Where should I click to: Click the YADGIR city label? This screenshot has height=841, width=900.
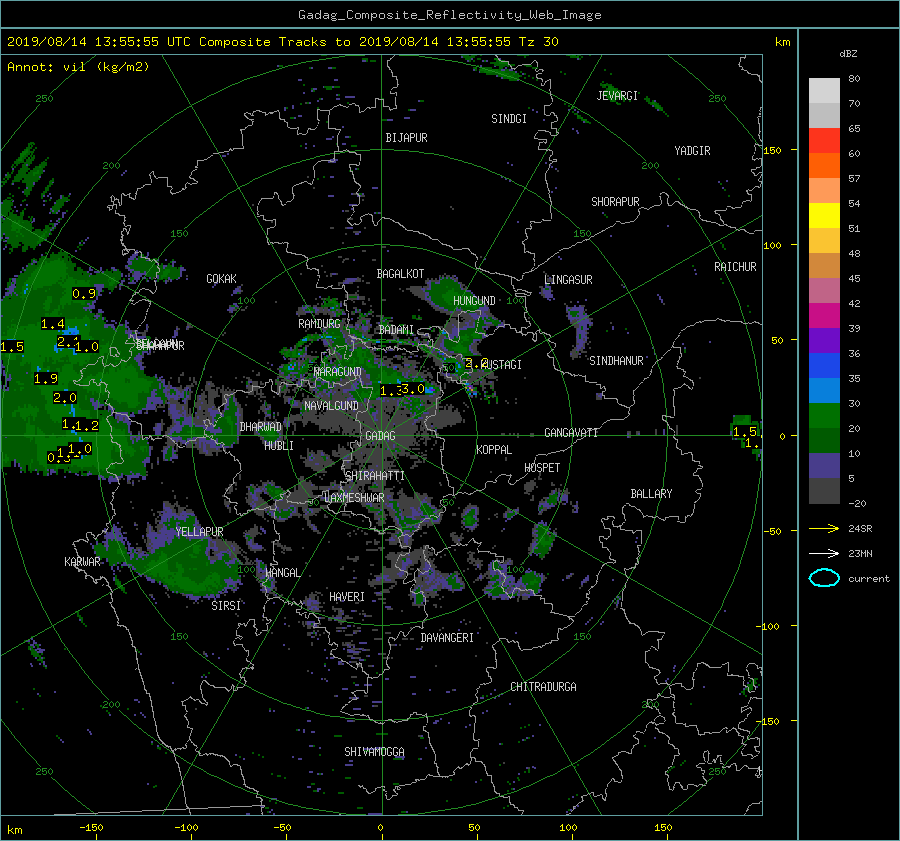(692, 151)
